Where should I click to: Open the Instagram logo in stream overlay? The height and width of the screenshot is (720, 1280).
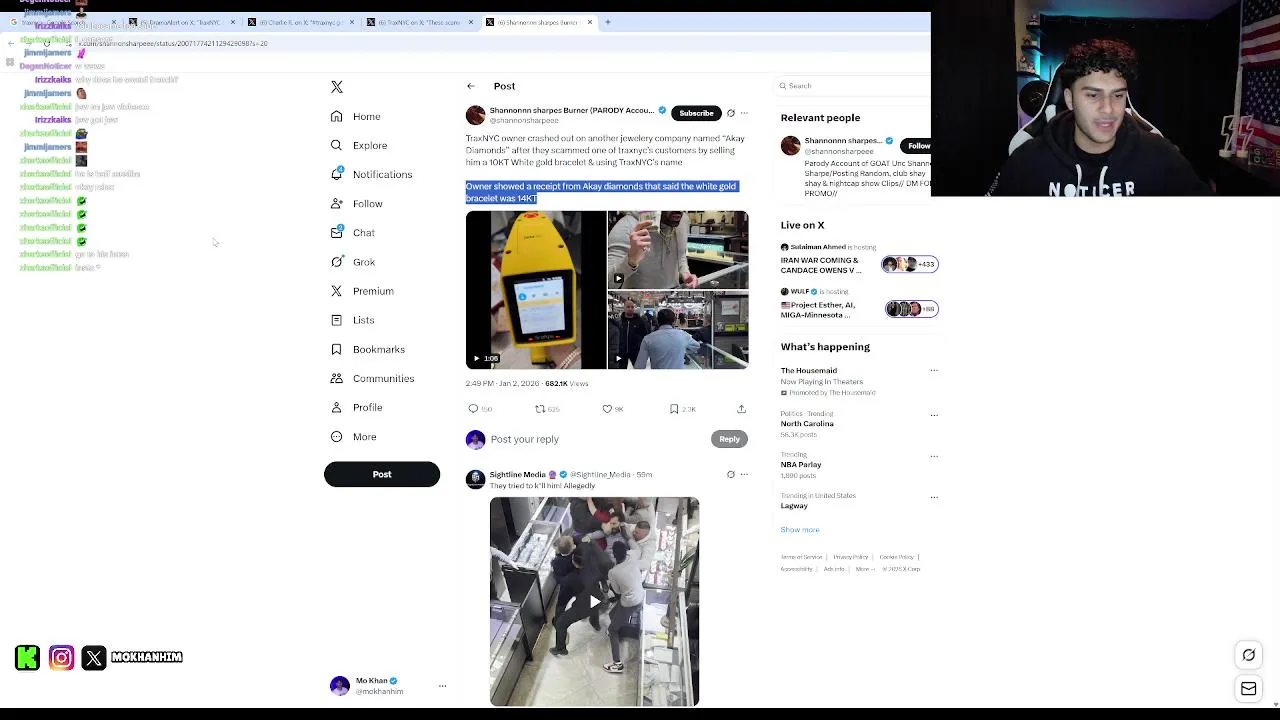[x=61, y=657]
